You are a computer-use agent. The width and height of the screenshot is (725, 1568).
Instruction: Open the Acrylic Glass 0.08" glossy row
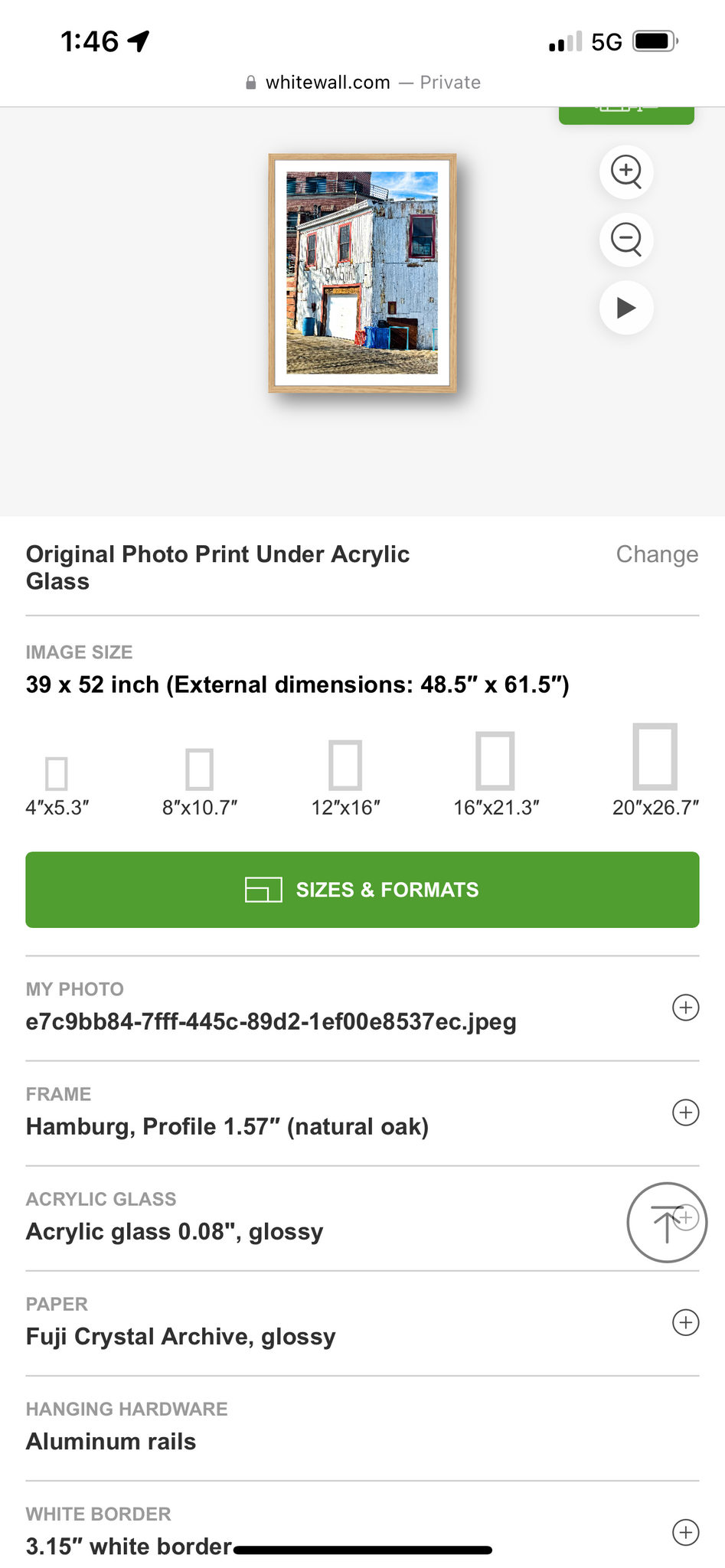pos(306,1217)
